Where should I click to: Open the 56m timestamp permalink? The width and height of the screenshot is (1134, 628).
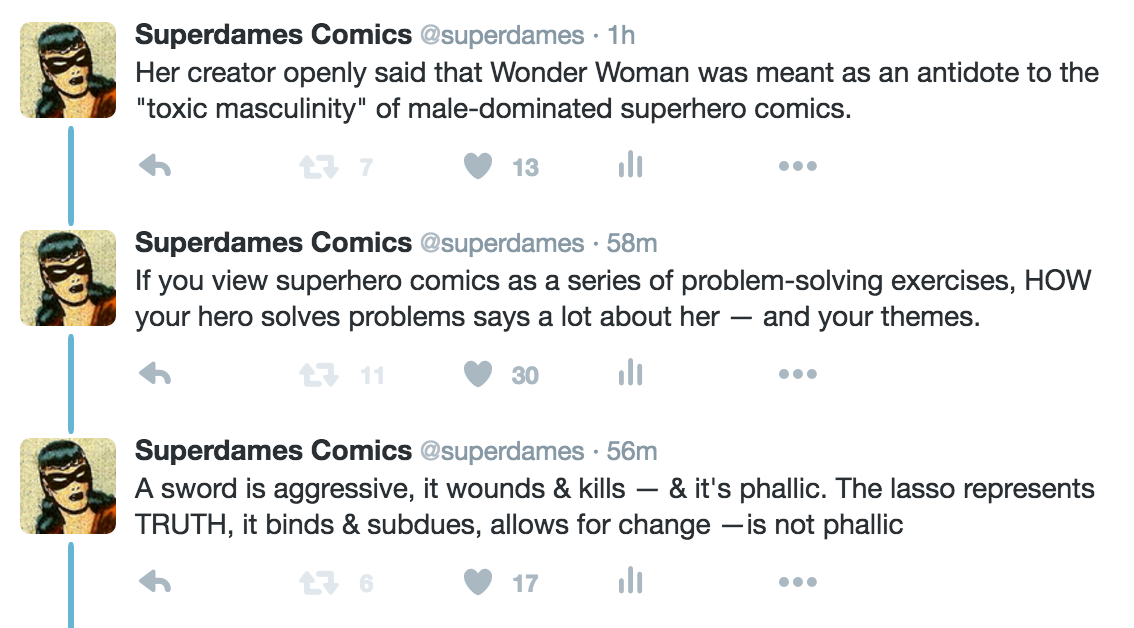[x=632, y=451]
